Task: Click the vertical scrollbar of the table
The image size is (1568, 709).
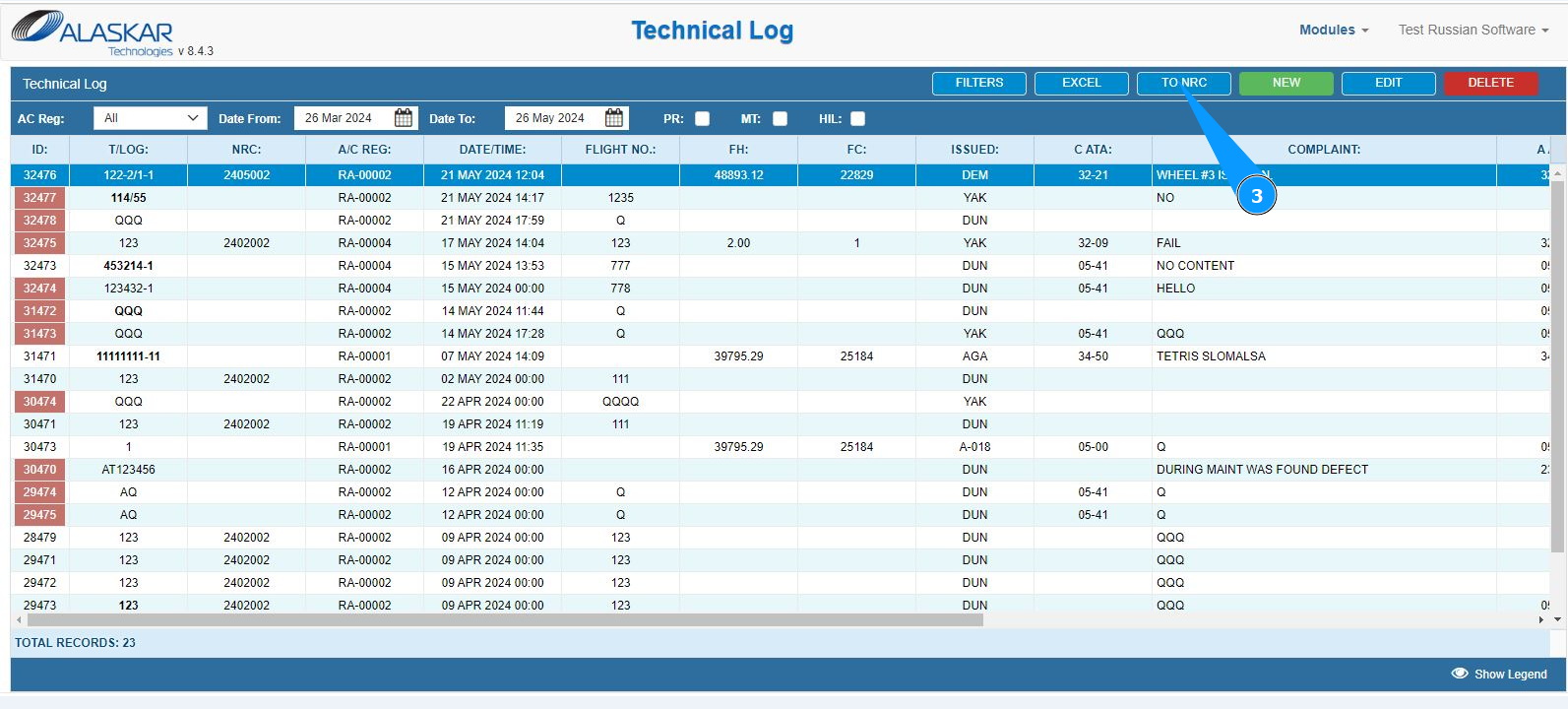Action: (x=1557, y=367)
